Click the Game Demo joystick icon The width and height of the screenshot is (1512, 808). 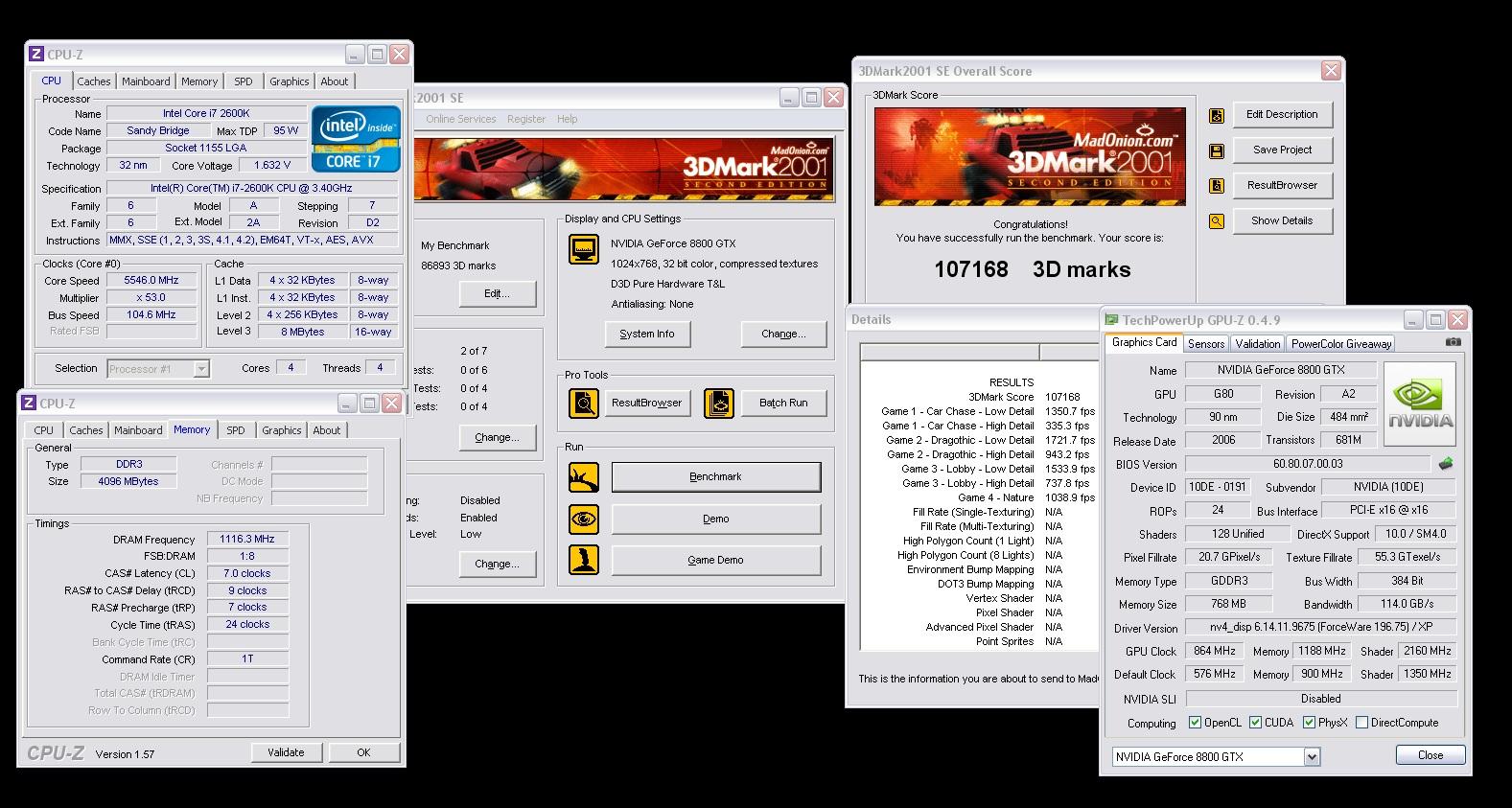tap(584, 560)
